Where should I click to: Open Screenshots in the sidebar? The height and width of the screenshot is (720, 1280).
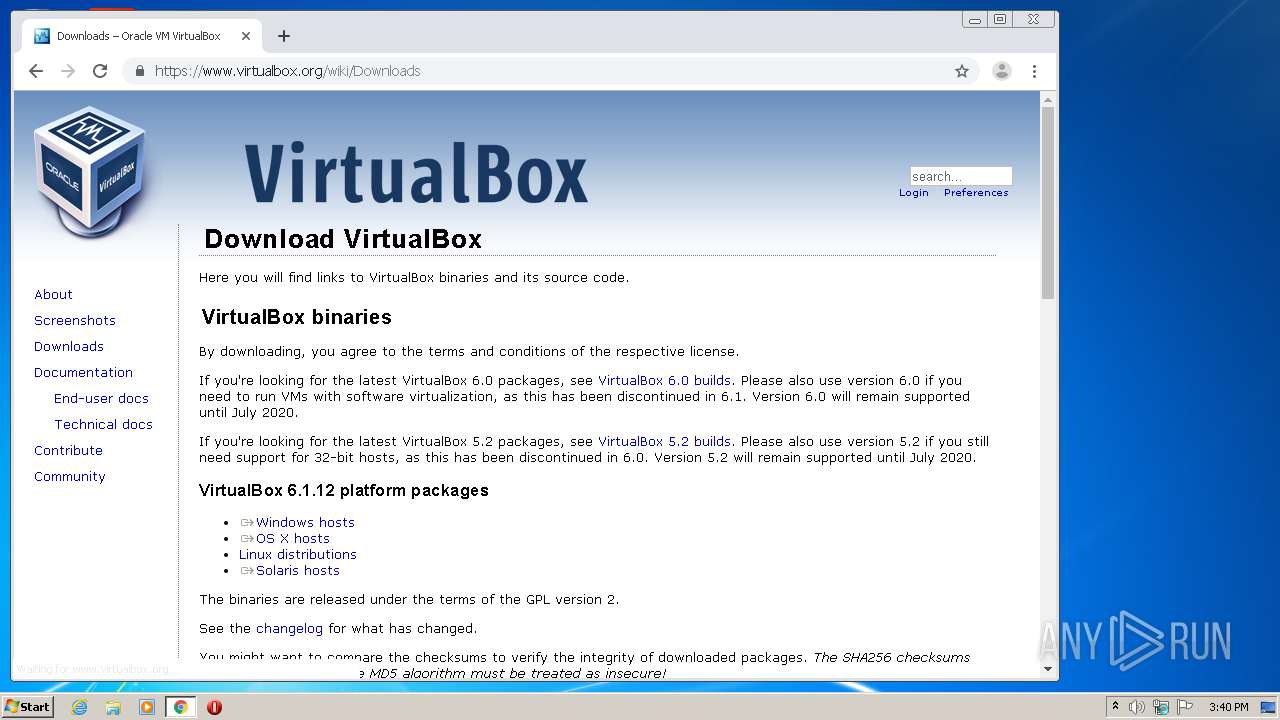pyautogui.click(x=75, y=320)
